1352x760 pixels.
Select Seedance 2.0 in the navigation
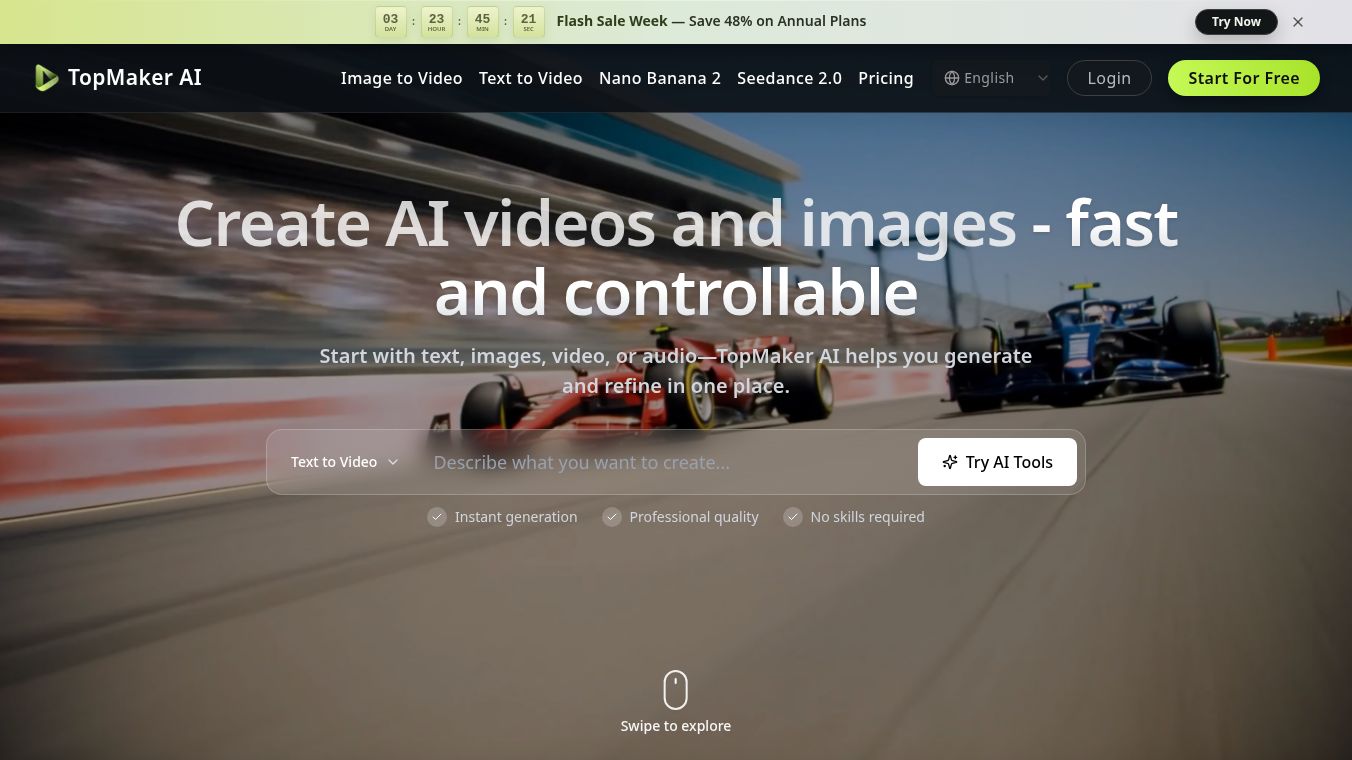tap(789, 78)
